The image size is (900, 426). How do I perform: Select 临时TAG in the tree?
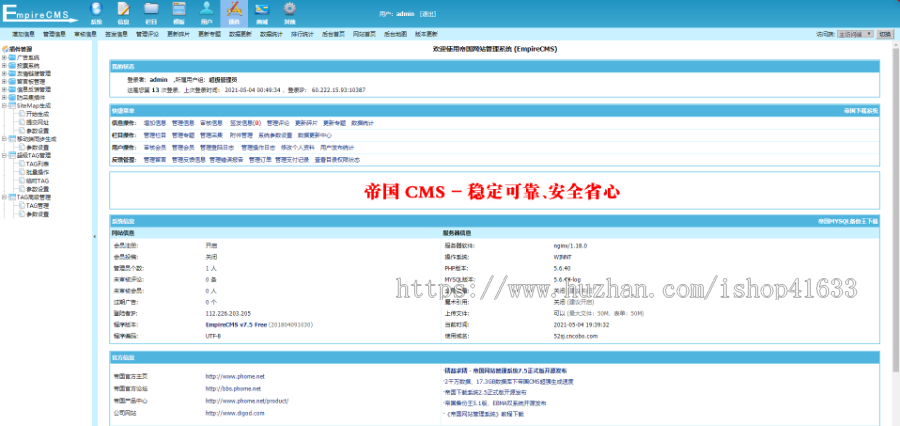tap(37, 180)
